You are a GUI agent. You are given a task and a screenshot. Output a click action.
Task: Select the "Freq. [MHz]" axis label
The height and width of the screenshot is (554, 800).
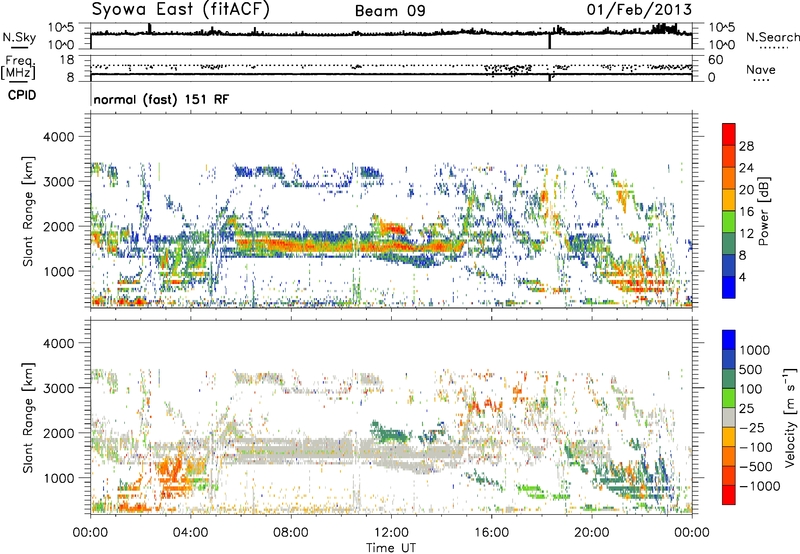[x=18, y=67]
